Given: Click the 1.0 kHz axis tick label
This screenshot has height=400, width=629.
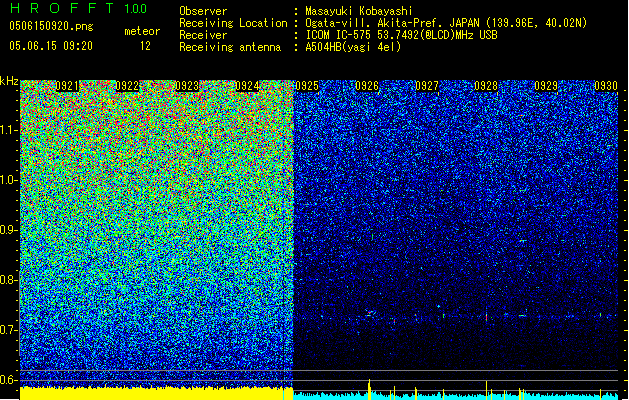Looking at the screenshot, I should coord(8,180).
